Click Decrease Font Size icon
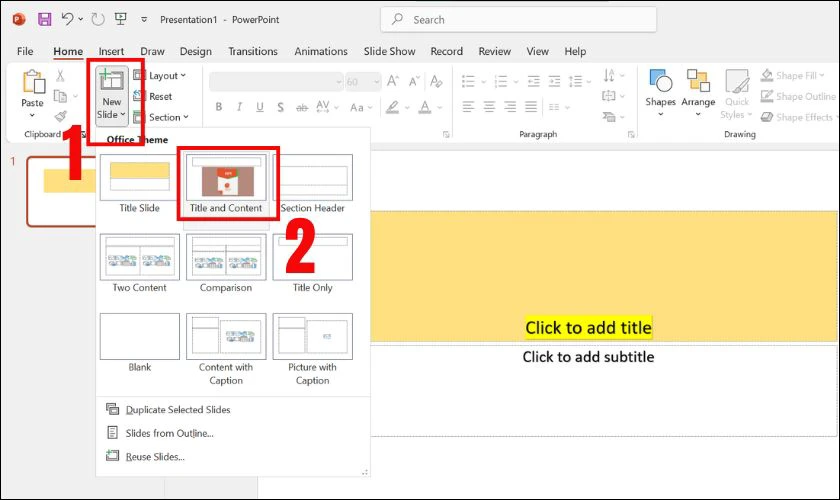 [414, 81]
